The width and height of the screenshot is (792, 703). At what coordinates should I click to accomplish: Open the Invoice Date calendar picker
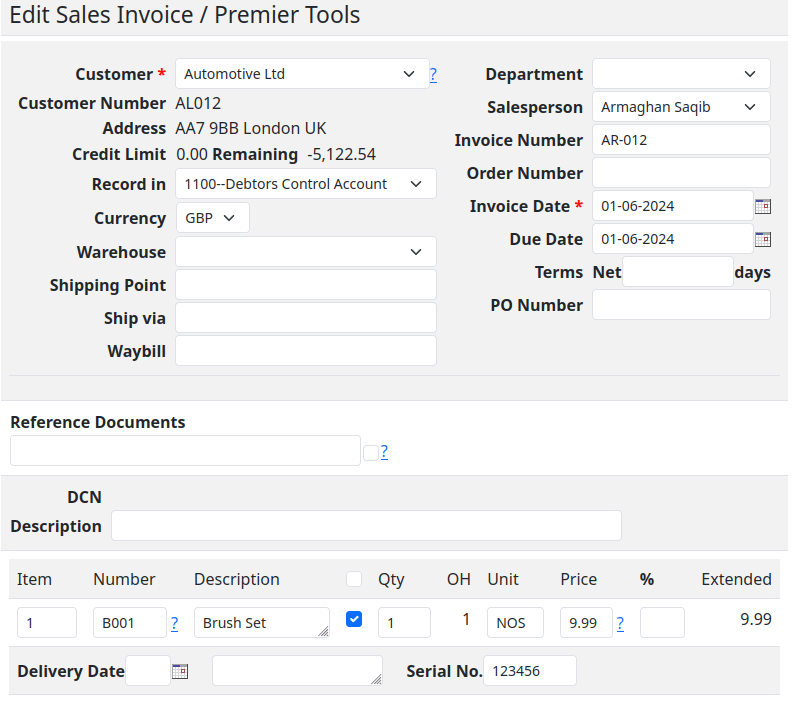(762, 206)
